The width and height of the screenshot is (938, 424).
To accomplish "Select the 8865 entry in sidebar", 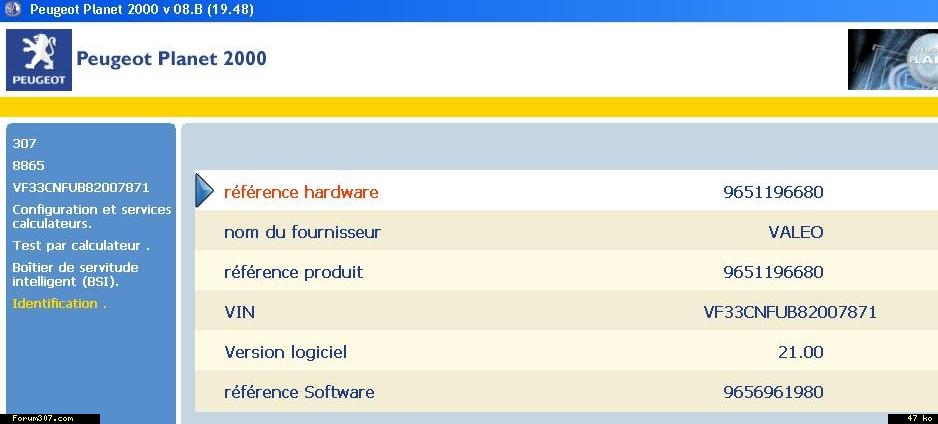I will 29,165.
